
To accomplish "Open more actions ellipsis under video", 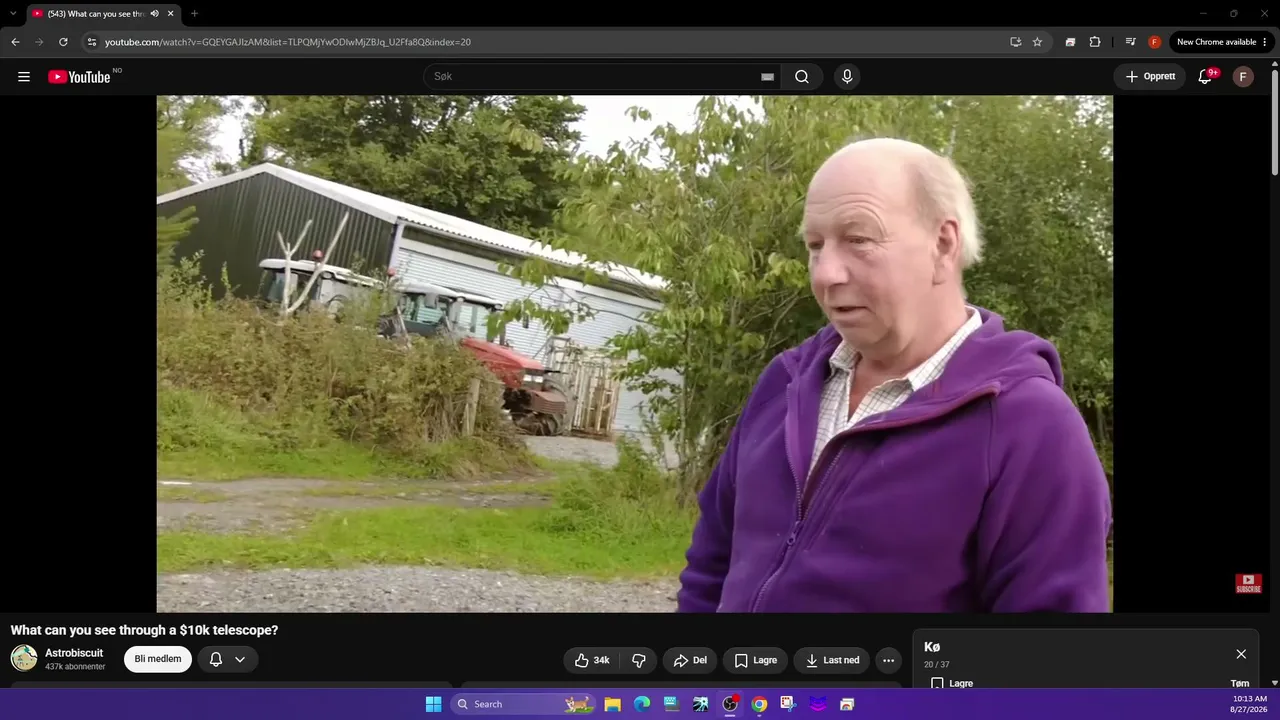I will (888, 660).
